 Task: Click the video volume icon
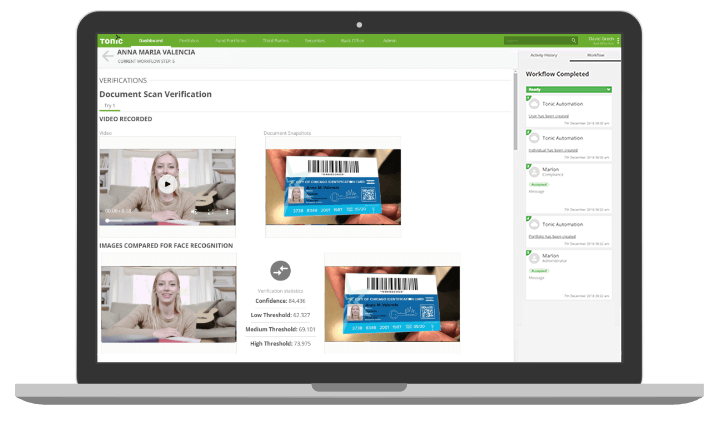(194, 212)
